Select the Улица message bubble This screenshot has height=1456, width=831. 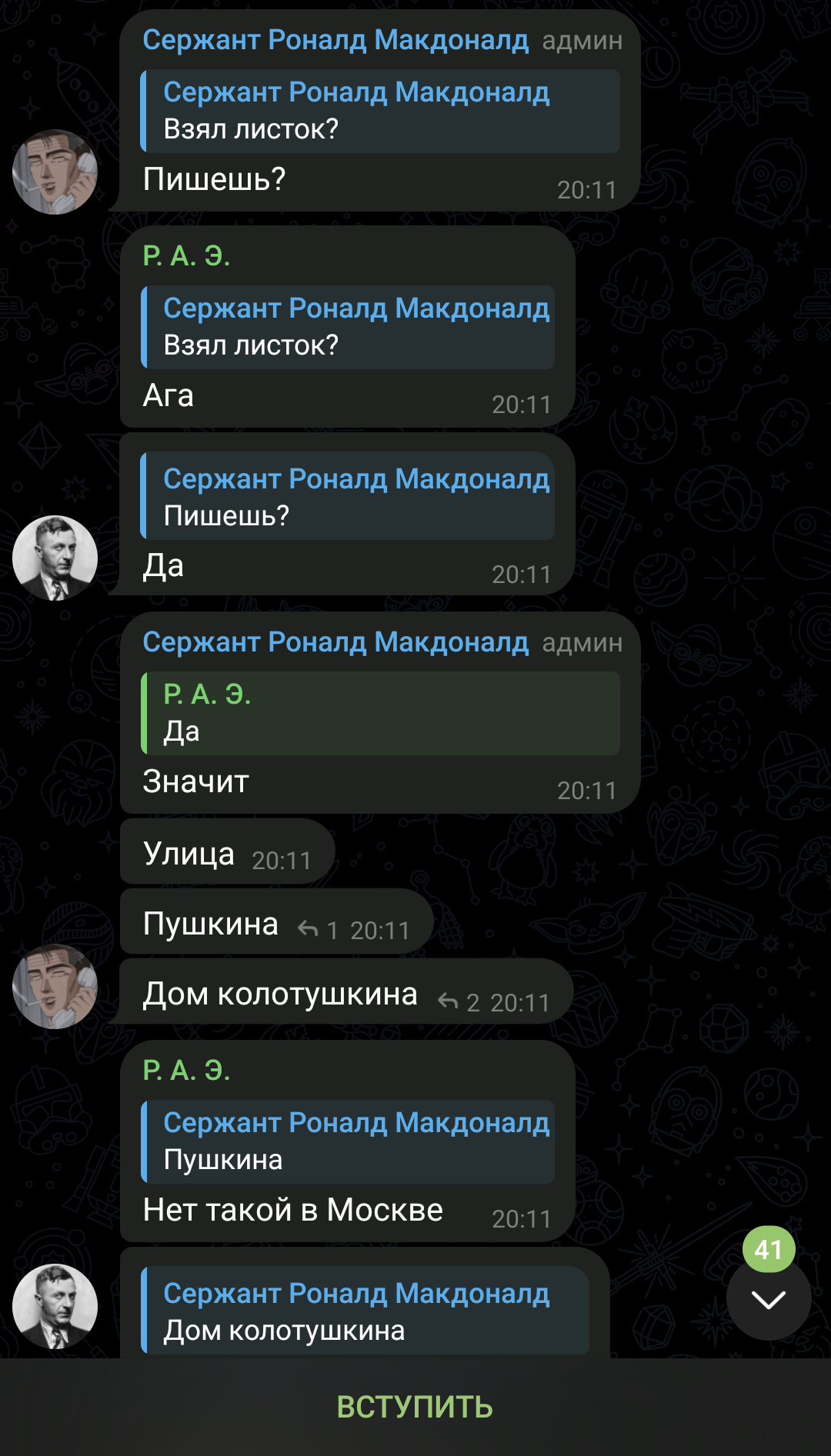point(228,851)
